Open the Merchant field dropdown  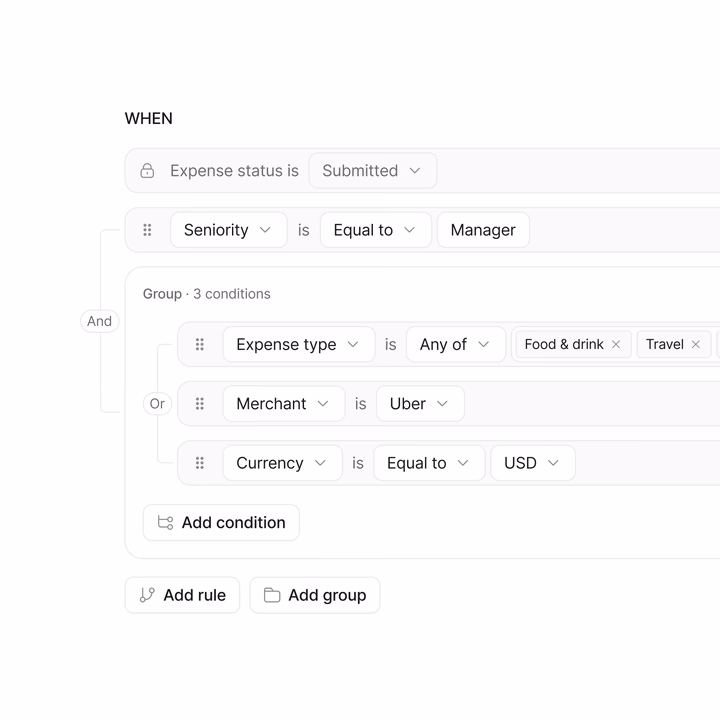coord(284,403)
